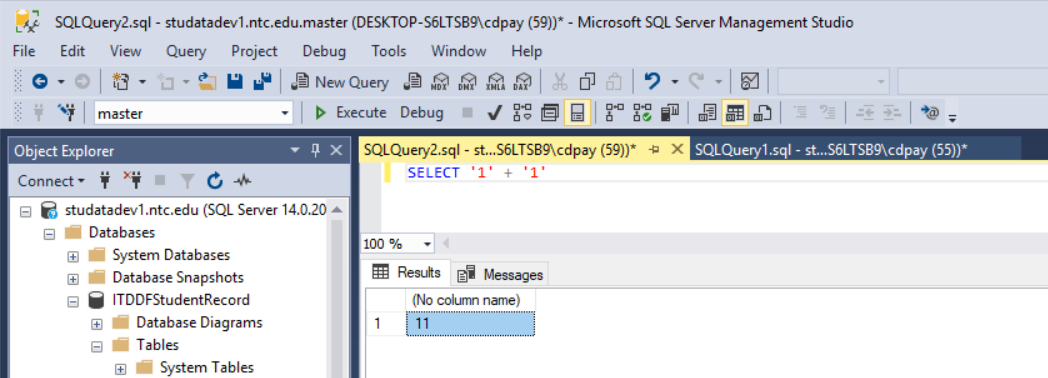The height and width of the screenshot is (378, 1048).
Task: Start a DAX query
Action: 522,82
